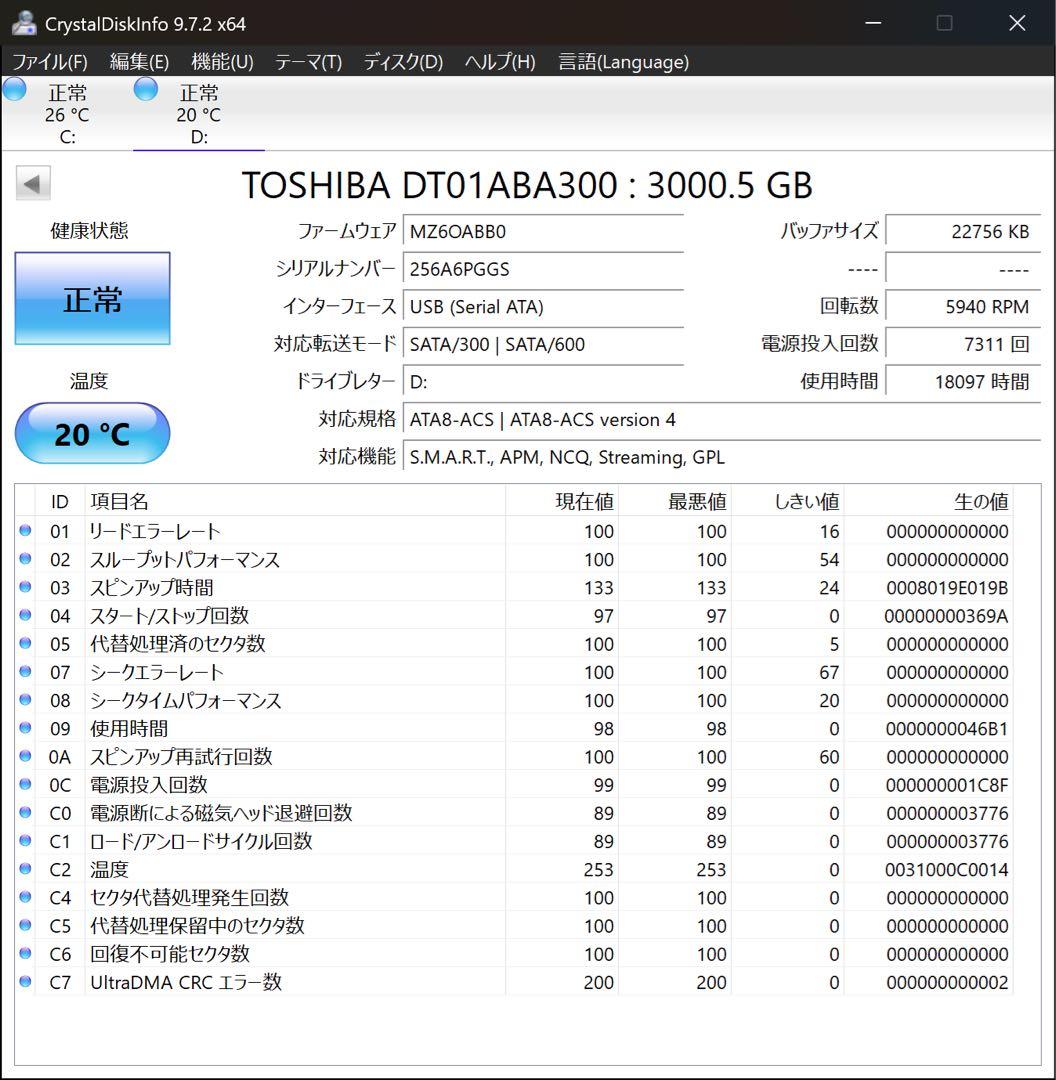Click the previous disk arrow button
The width and height of the screenshot is (1056, 1080).
32,184
